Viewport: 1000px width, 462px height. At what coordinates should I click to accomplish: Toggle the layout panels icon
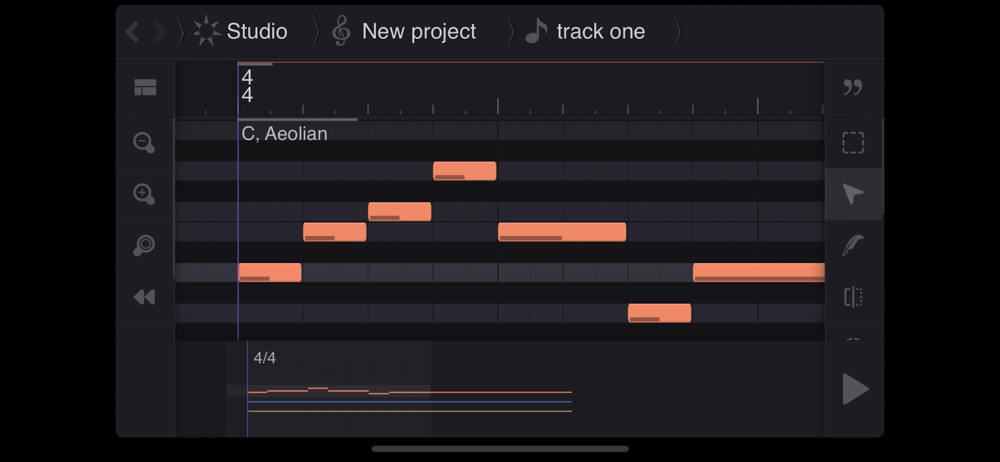(x=145, y=88)
